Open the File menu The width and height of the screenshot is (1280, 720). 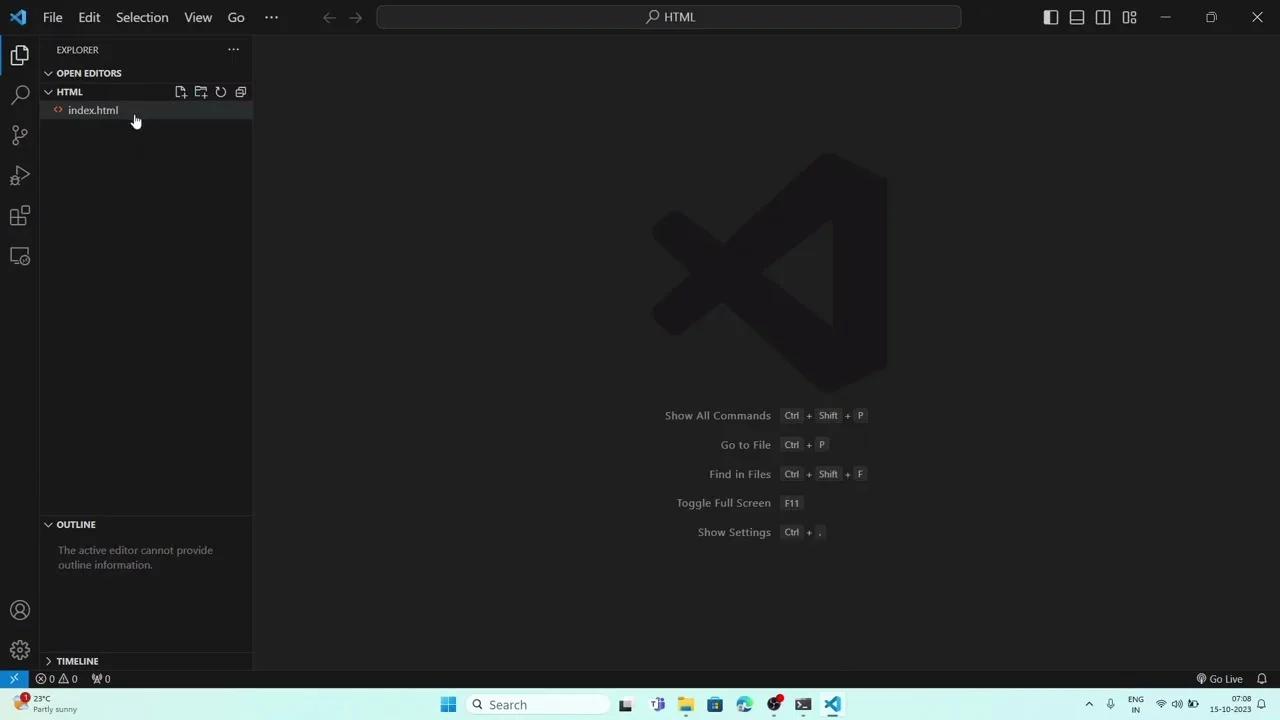[52, 17]
